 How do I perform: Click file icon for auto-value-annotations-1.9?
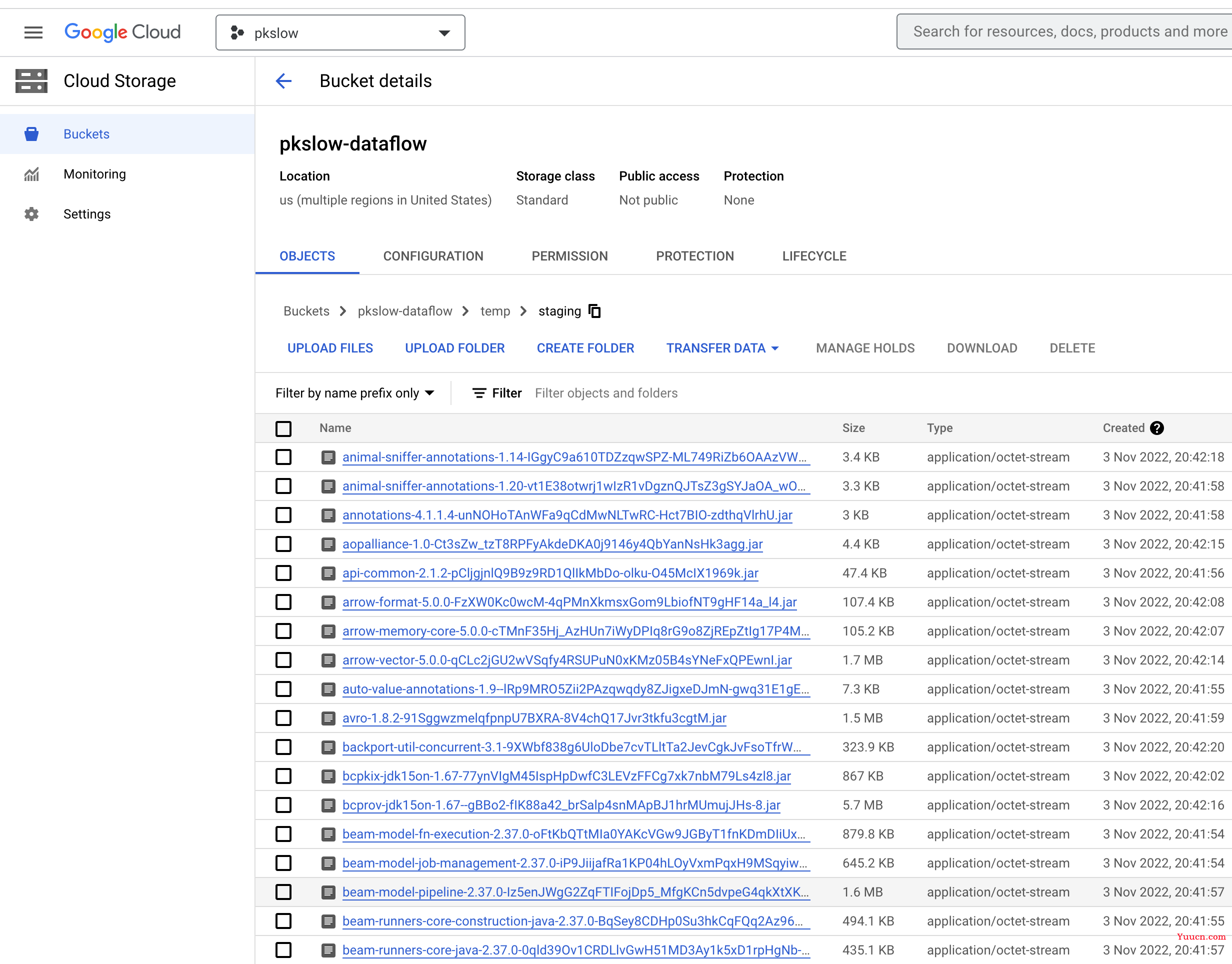point(328,689)
